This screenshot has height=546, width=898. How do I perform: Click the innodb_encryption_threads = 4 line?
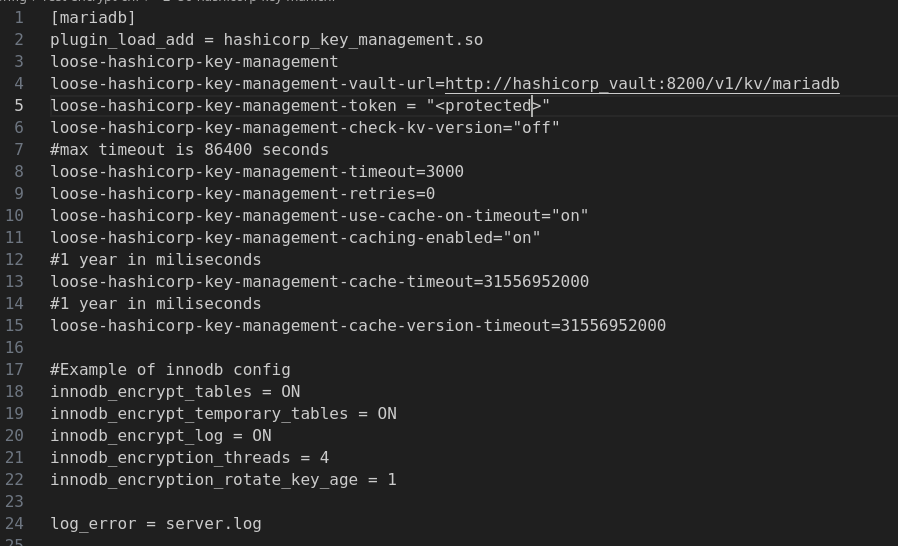click(x=190, y=458)
